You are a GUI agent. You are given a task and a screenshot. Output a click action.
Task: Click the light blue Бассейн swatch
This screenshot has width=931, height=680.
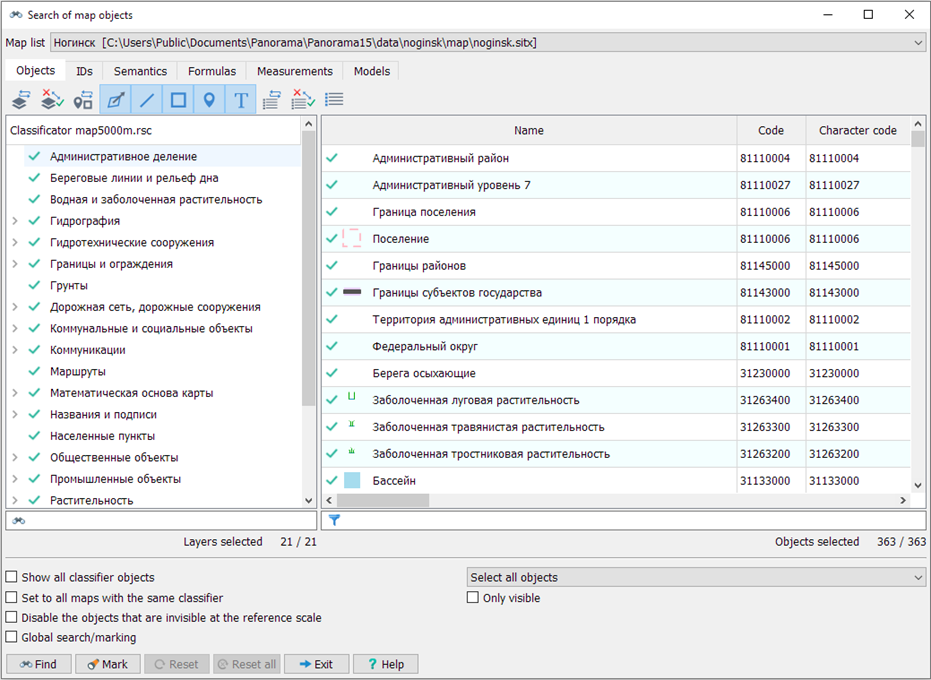tap(352, 481)
